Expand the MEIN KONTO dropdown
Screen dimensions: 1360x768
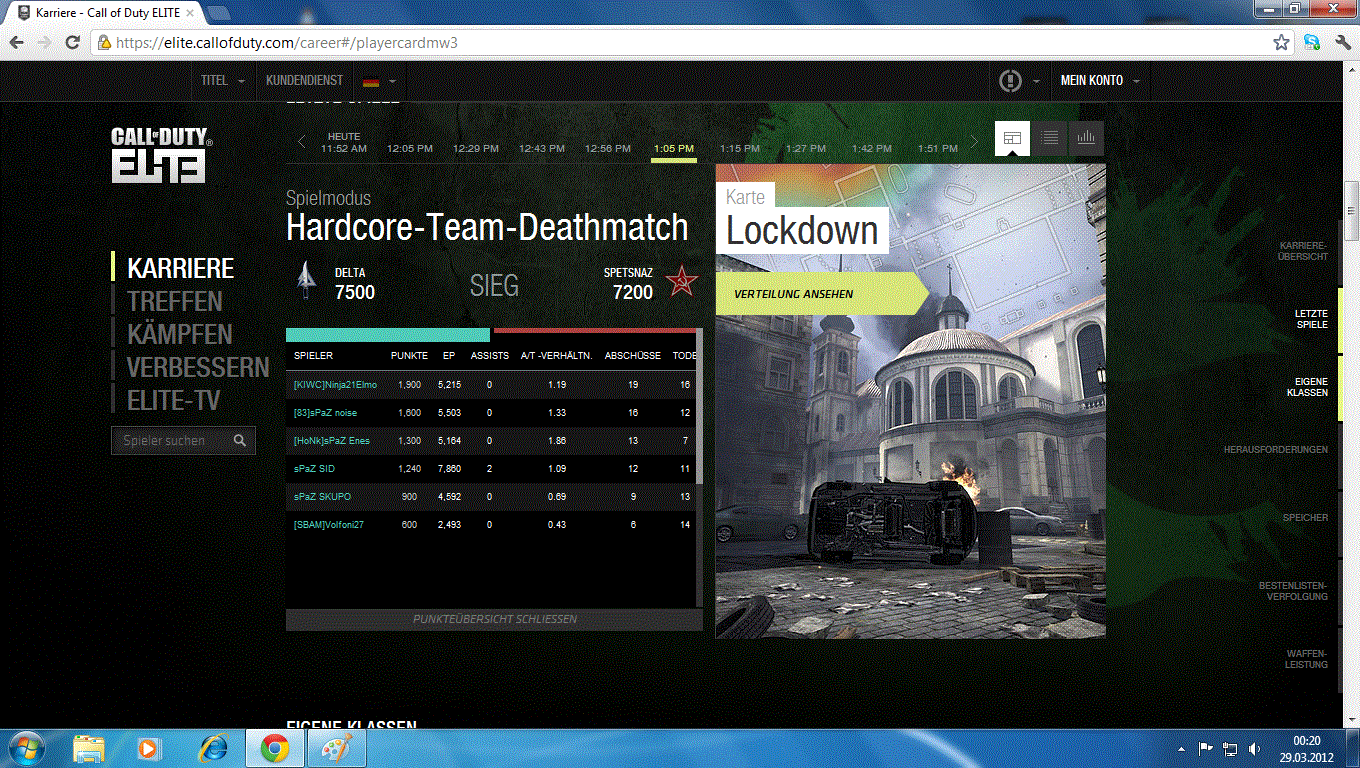coord(1099,81)
